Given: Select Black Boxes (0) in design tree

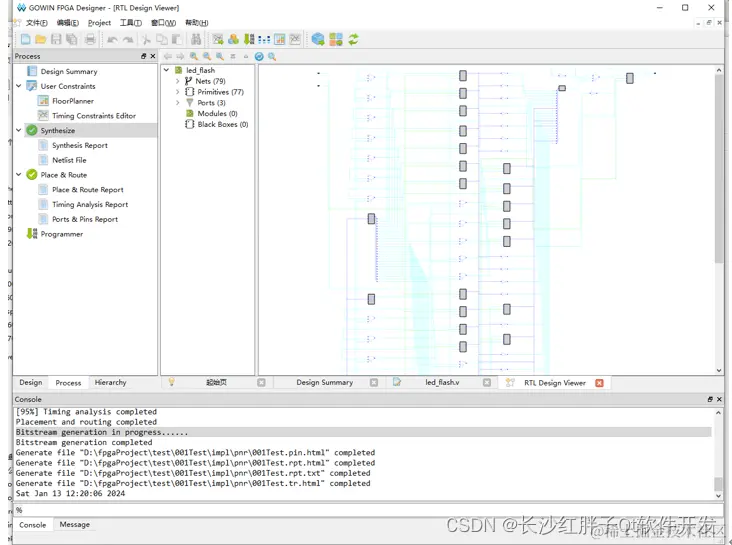Looking at the screenshot, I should [223, 124].
